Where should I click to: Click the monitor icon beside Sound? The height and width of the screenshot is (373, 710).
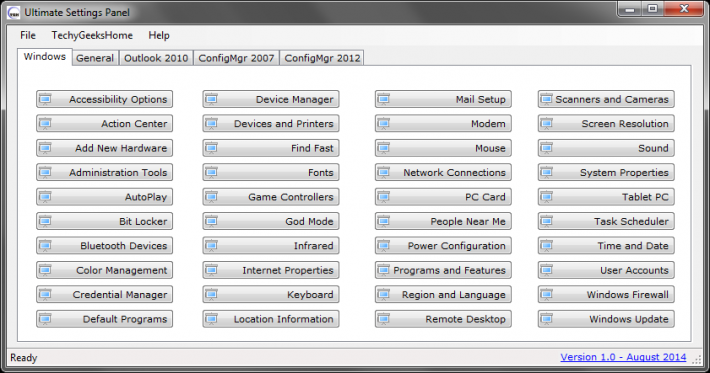point(547,148)
